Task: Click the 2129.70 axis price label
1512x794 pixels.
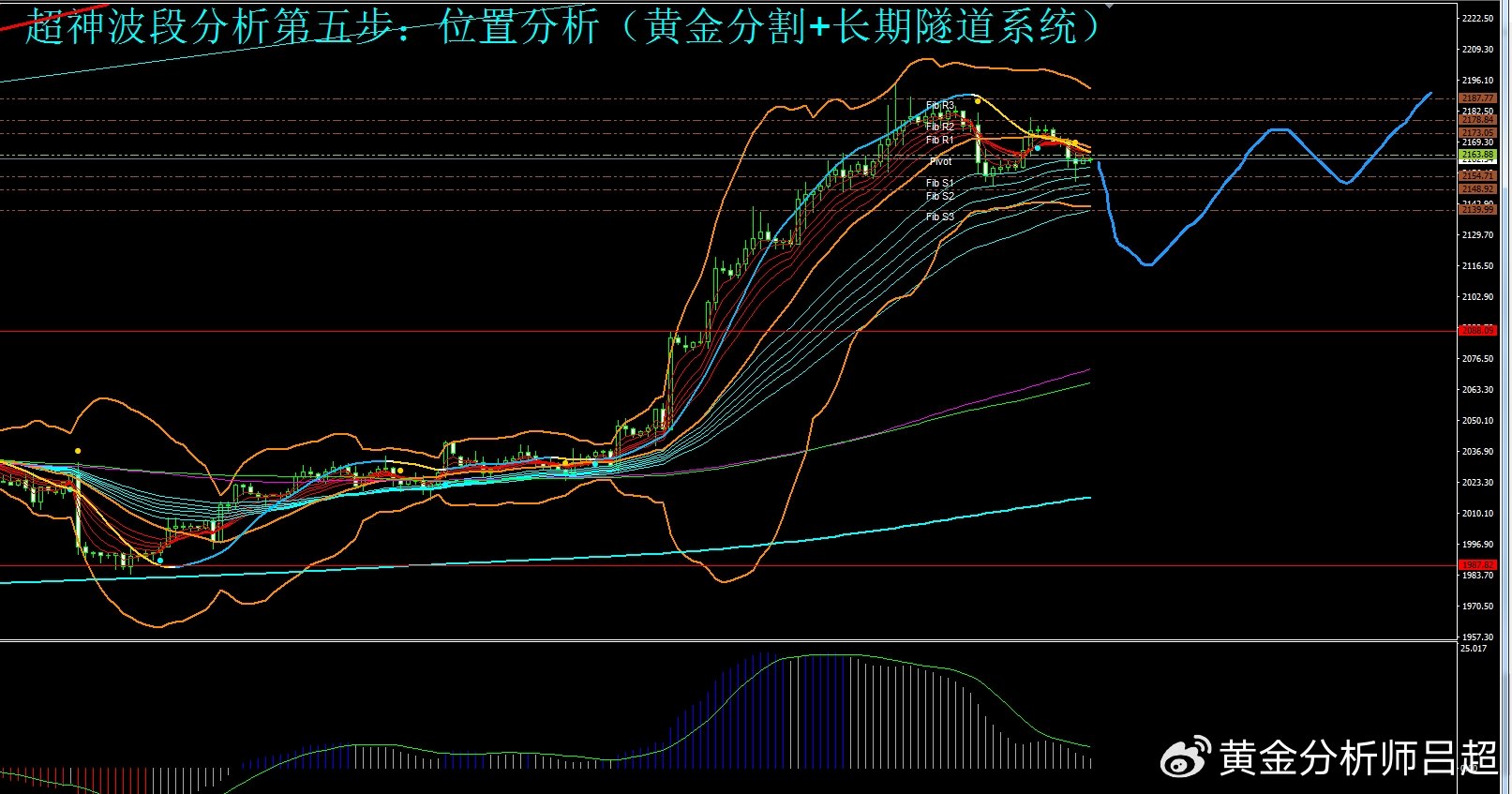Action: pos(1478,235)
